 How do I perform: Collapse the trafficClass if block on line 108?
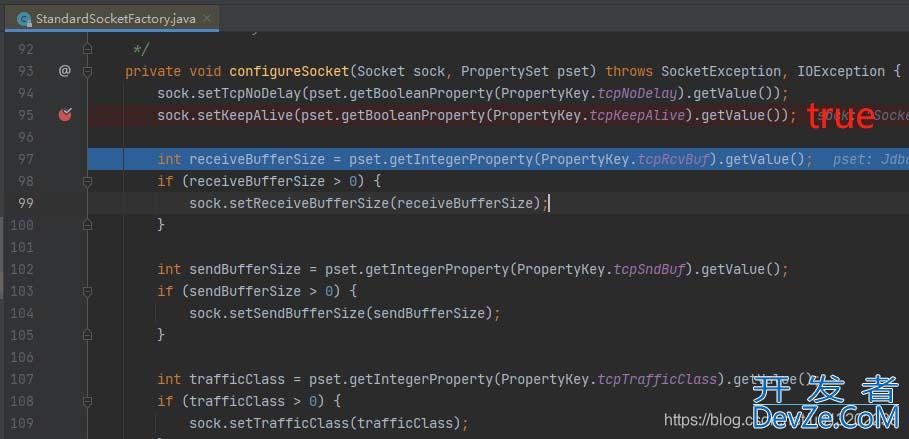[88, 401]
